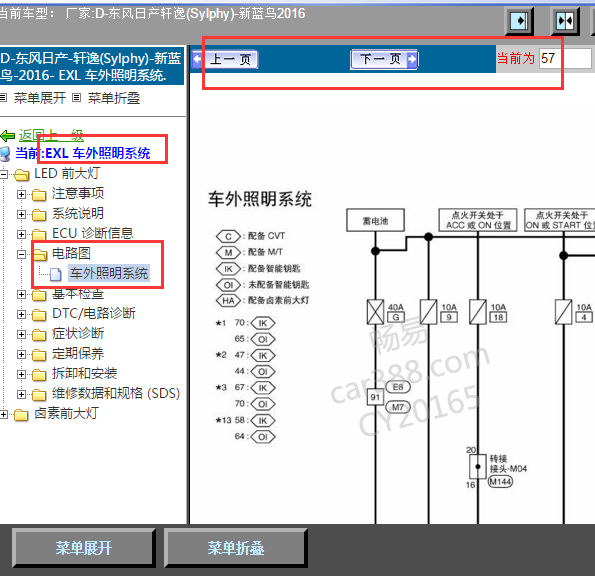Collapse the 电路图 folder
Screen dimensions: 595x584
coord(21,254)
